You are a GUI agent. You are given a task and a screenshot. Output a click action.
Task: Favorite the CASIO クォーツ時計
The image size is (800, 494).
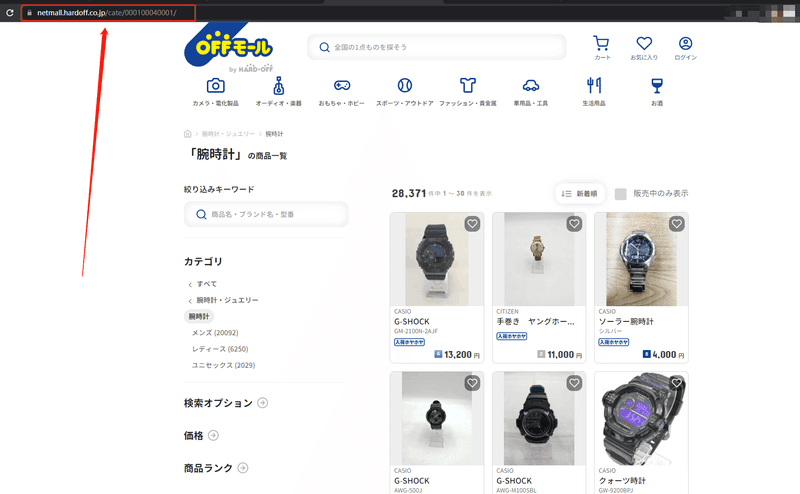point(677,383)
